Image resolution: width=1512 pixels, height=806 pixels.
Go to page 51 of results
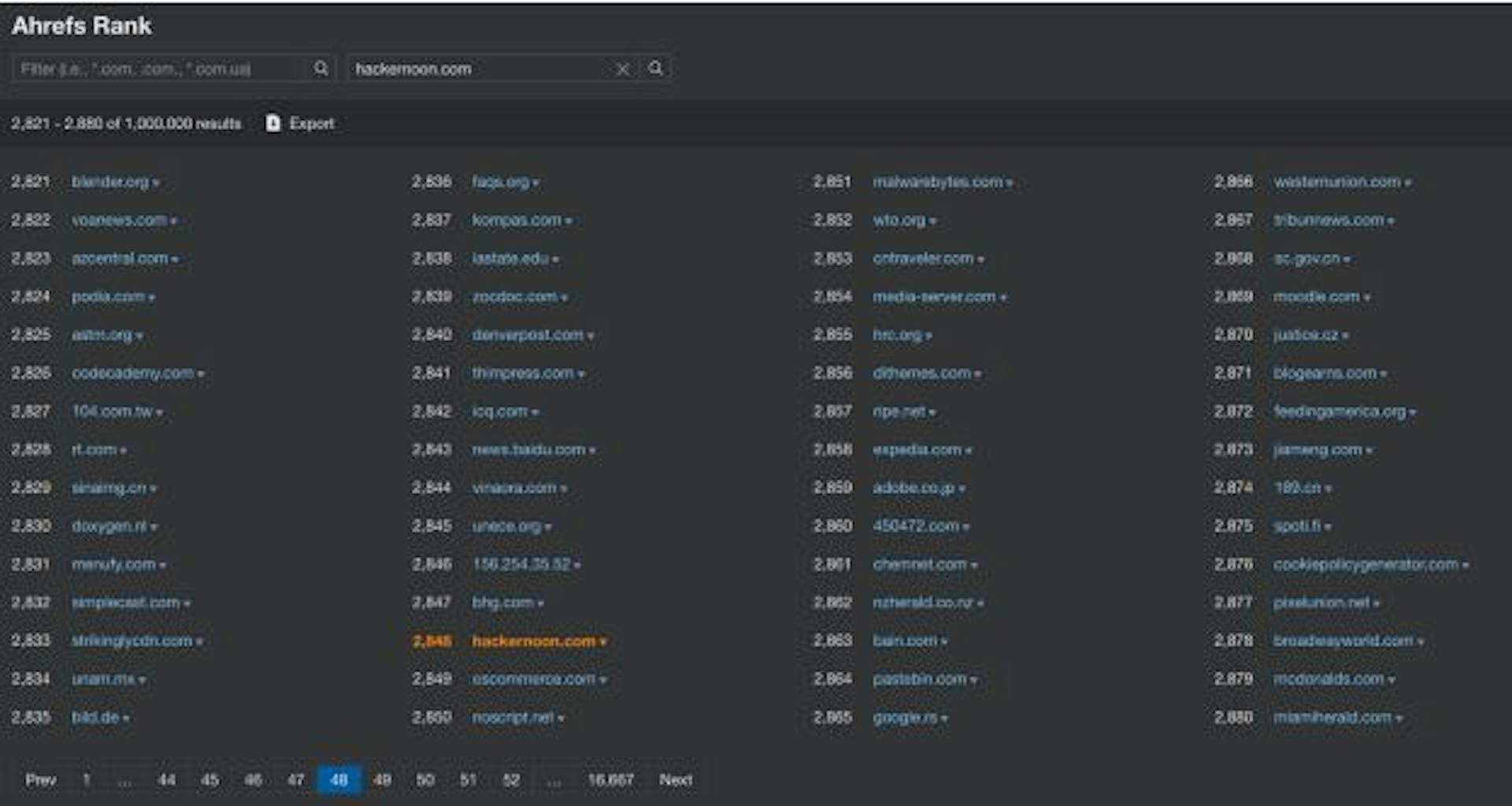coord(468,780)
